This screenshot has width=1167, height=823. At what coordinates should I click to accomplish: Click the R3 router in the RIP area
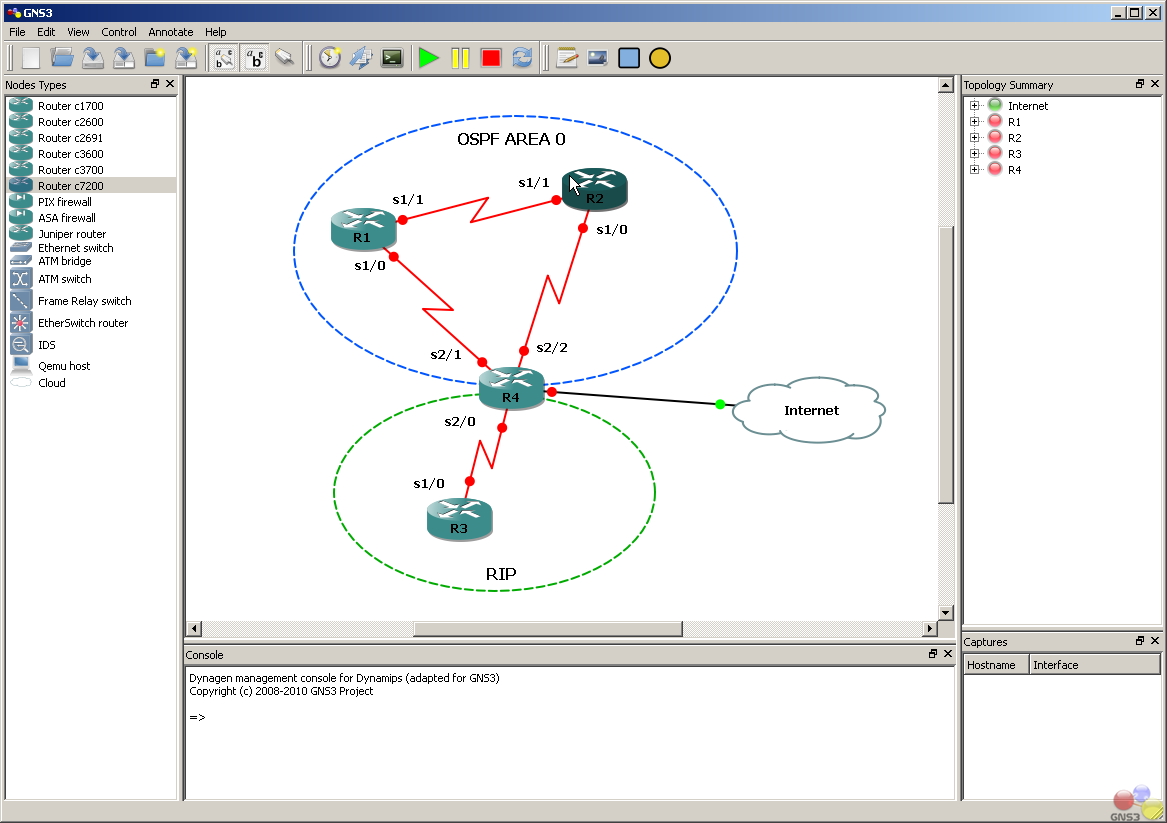tap(459, 519)
